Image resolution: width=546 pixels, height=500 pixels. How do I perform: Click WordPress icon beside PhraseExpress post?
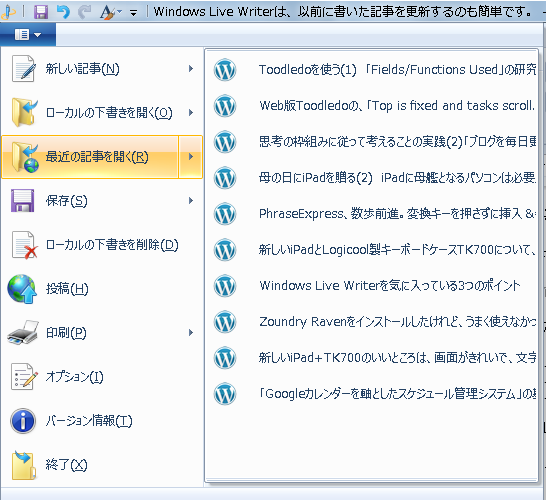coord(225,214)
